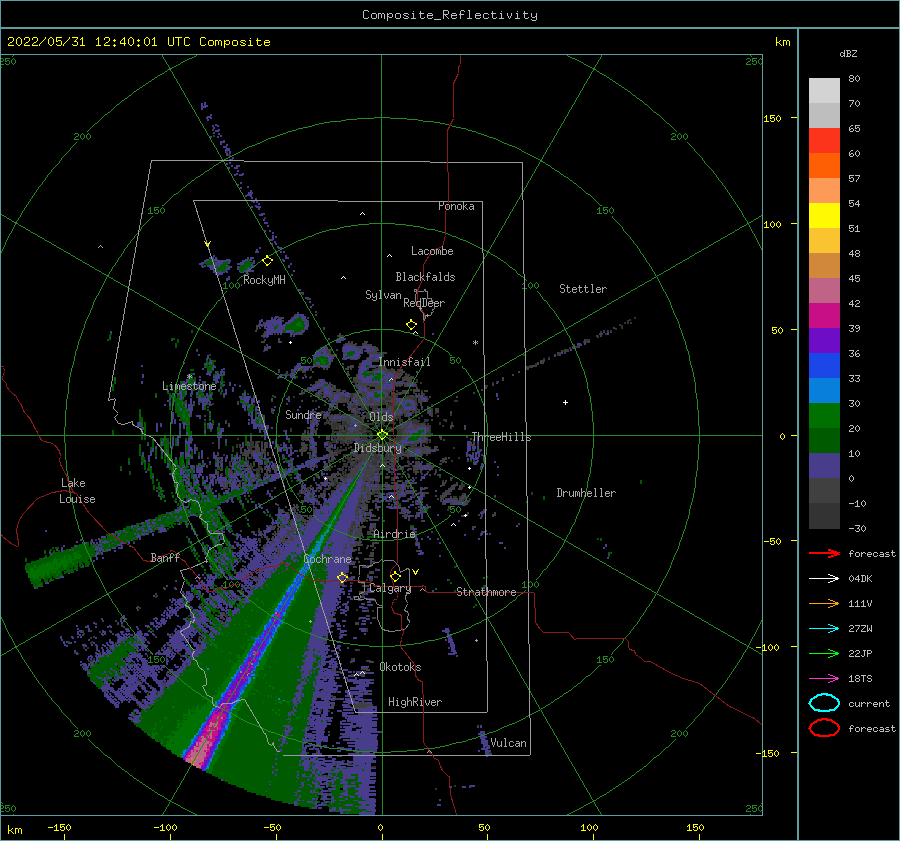Click the HighRiver town label
The height and width of the screenshot is (841, 900).
tap(415, 702)
